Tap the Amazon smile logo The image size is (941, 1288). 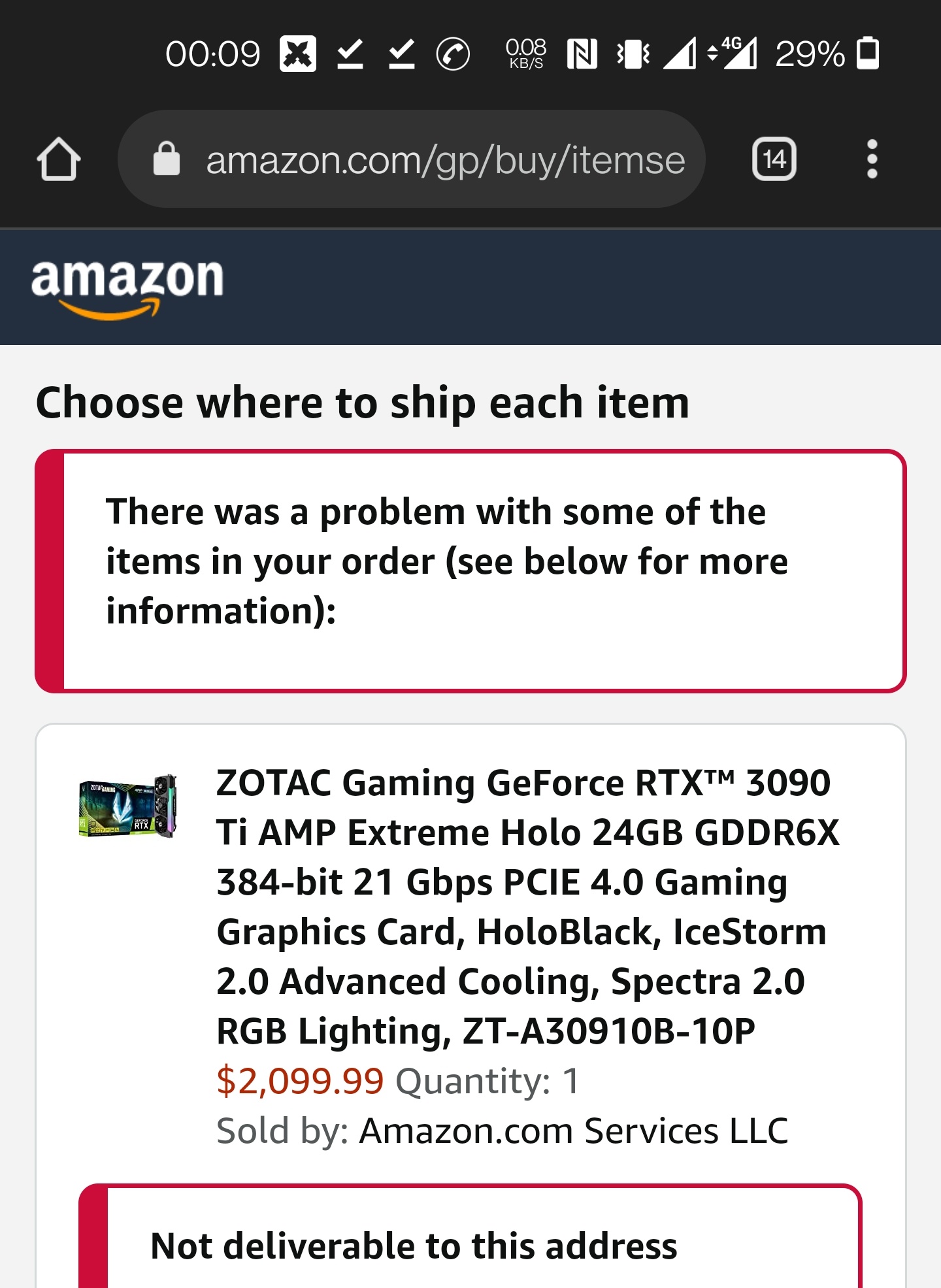(x=128, y=284)
